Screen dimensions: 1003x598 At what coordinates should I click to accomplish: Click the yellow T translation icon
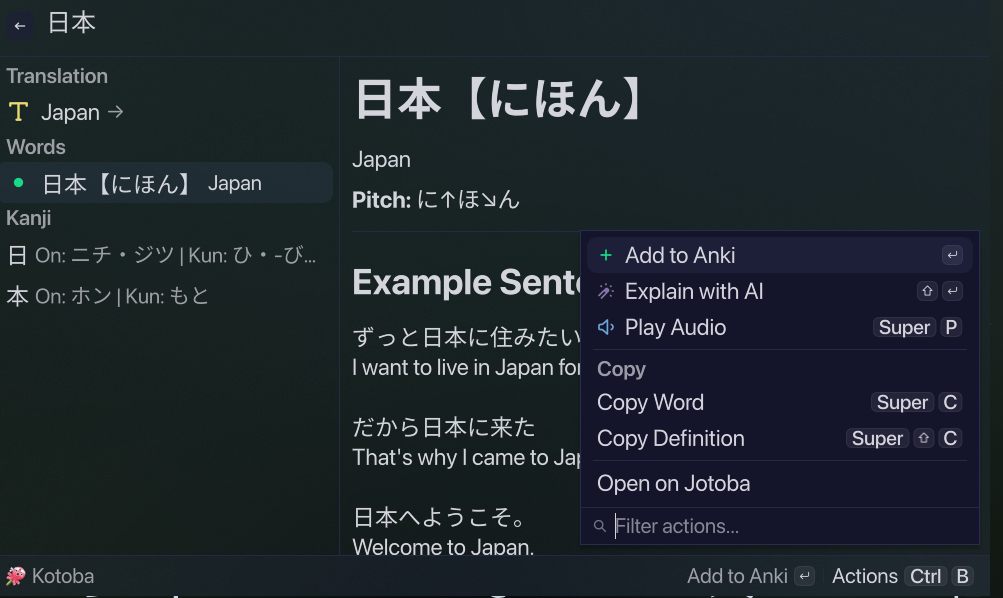point(19,112)
